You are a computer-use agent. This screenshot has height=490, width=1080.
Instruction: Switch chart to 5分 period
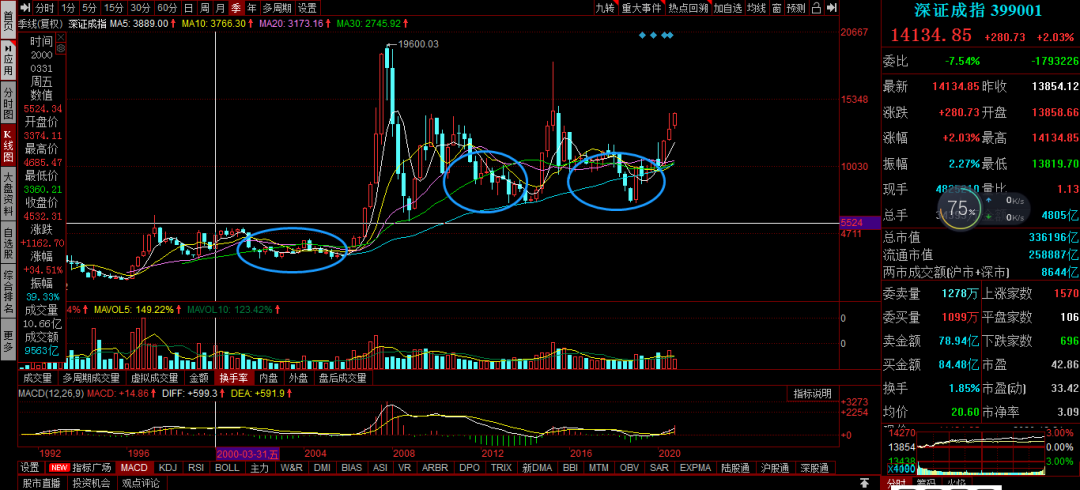click(x=90, y=8)
